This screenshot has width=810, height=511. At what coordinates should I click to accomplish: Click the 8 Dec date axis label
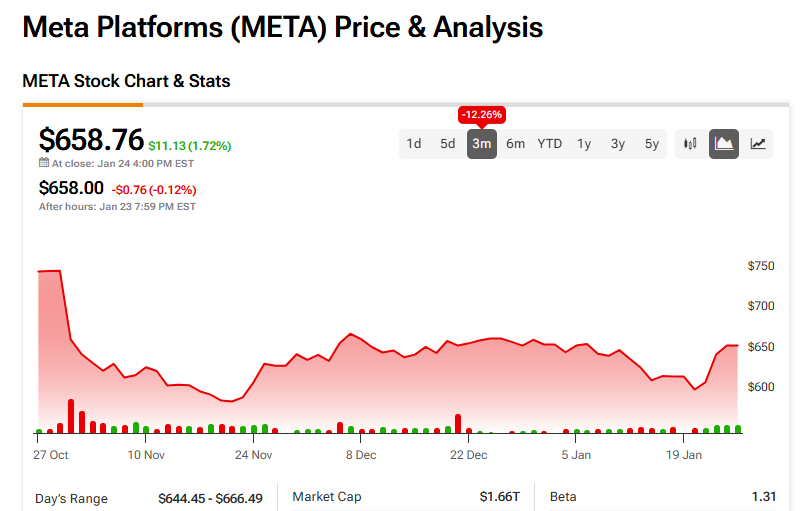(x=361, y=454)
